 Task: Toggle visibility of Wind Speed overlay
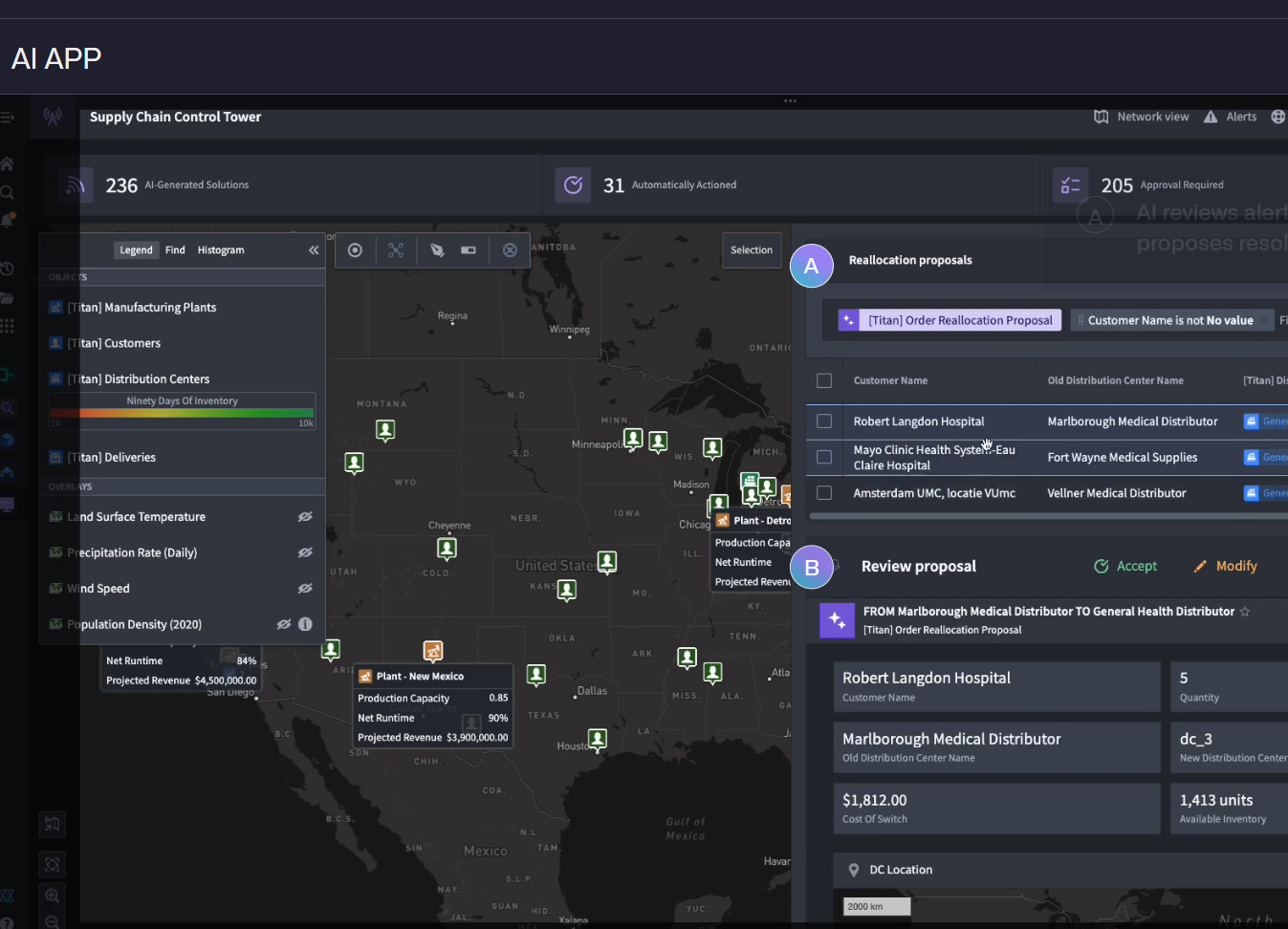pyautogui.click(x=305, y=589)
